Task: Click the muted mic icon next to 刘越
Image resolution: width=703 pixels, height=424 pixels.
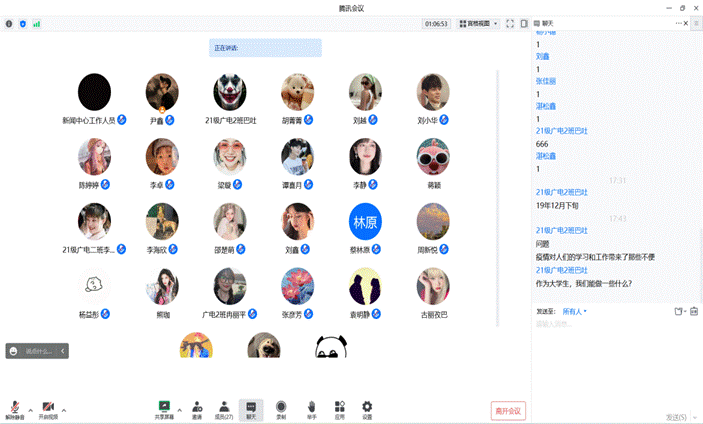Action: pyautogui.click(x=373, y=120)
